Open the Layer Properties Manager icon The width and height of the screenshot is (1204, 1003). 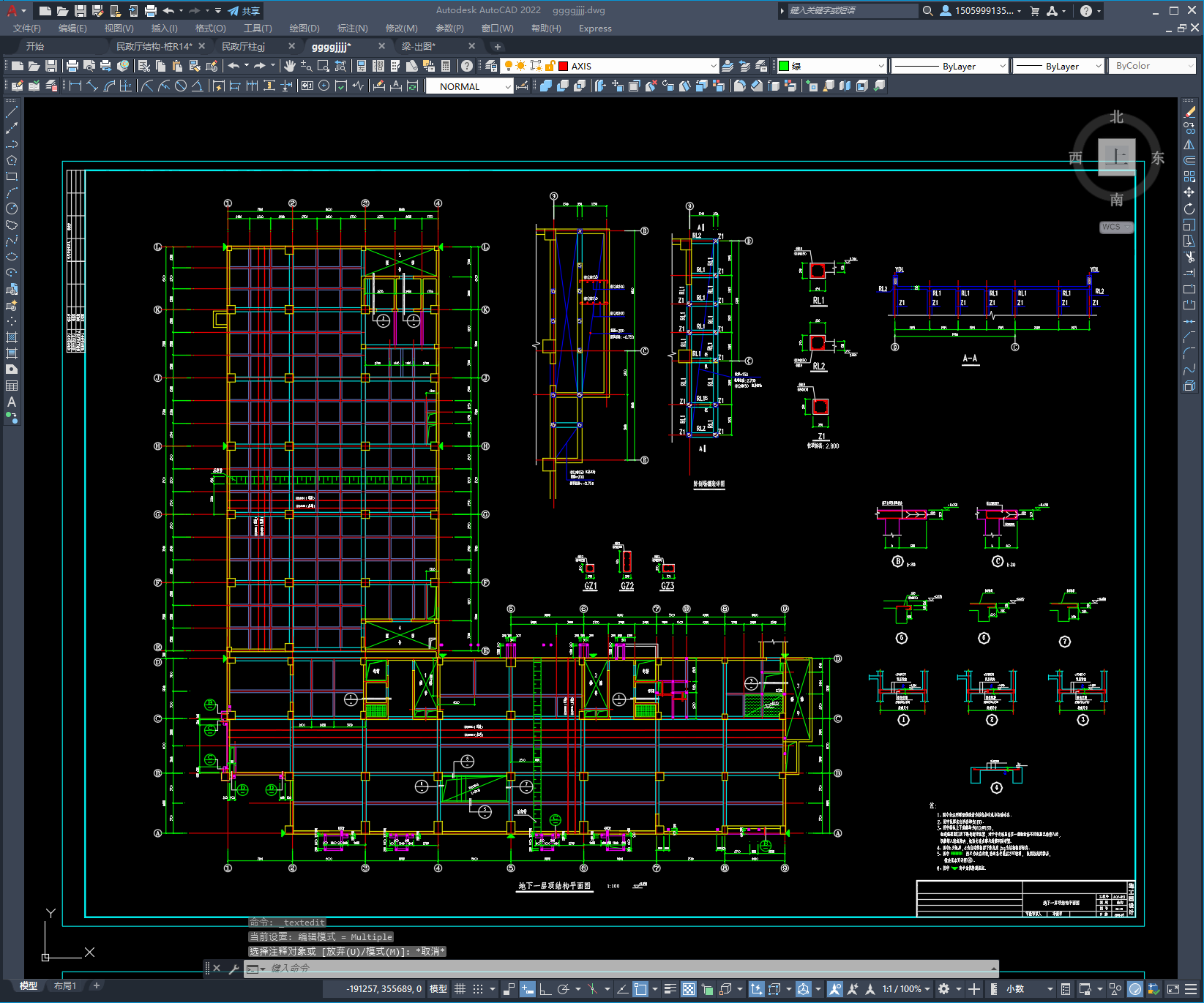[x=490, y=66]
